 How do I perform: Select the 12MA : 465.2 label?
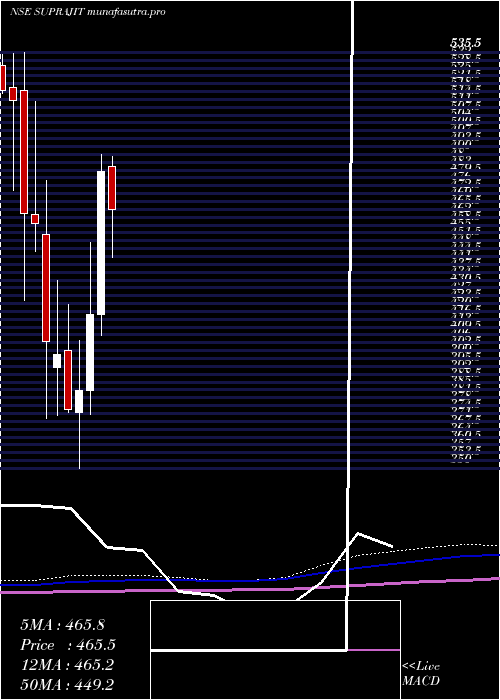[x=67, y=665]
